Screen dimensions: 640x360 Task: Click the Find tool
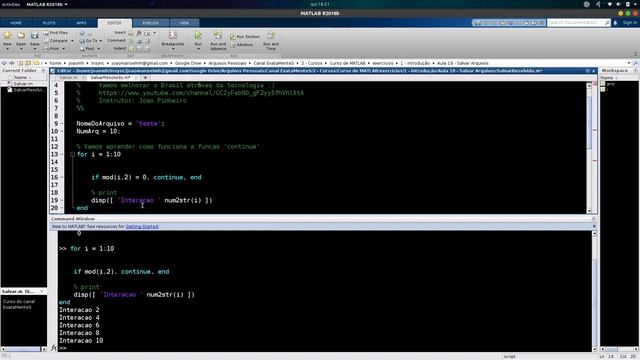click(x=87, y=49)
